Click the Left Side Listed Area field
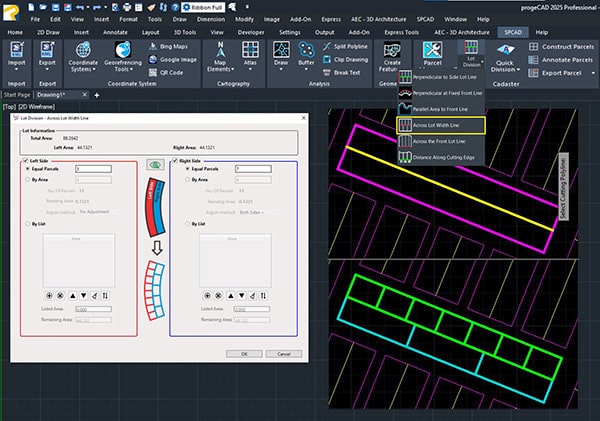Viewport: 600px width, 421px height. coord(93,309)
